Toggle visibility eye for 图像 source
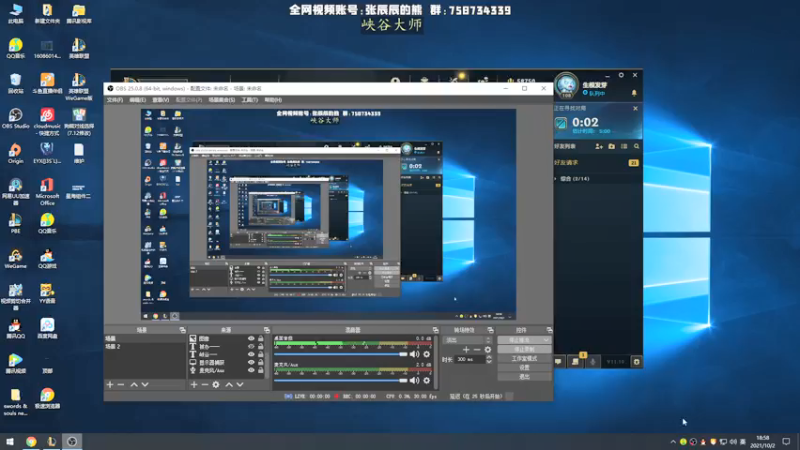The width and height of the screenshot is (800, 450). [251, 338]
